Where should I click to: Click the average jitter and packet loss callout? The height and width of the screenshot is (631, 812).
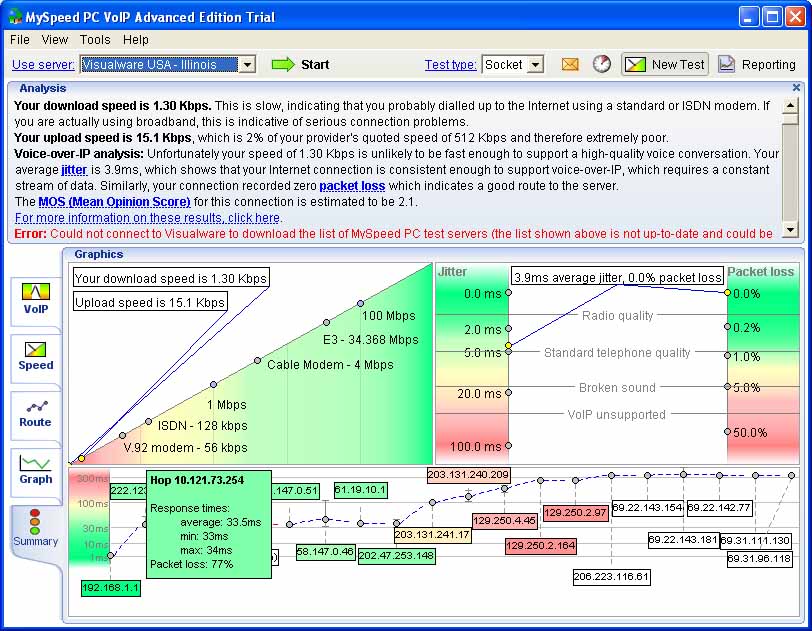coord(617,278)
